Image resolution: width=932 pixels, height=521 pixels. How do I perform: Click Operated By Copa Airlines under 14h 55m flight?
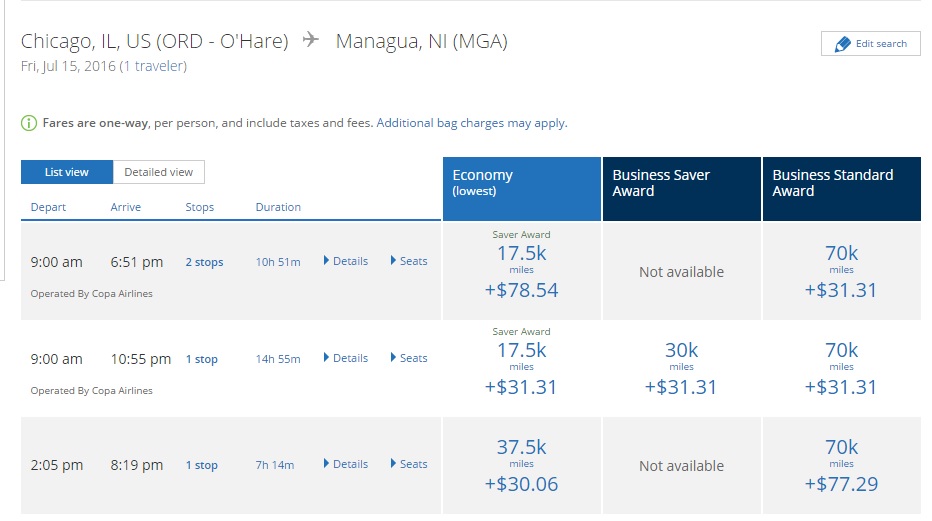point(92,390)
